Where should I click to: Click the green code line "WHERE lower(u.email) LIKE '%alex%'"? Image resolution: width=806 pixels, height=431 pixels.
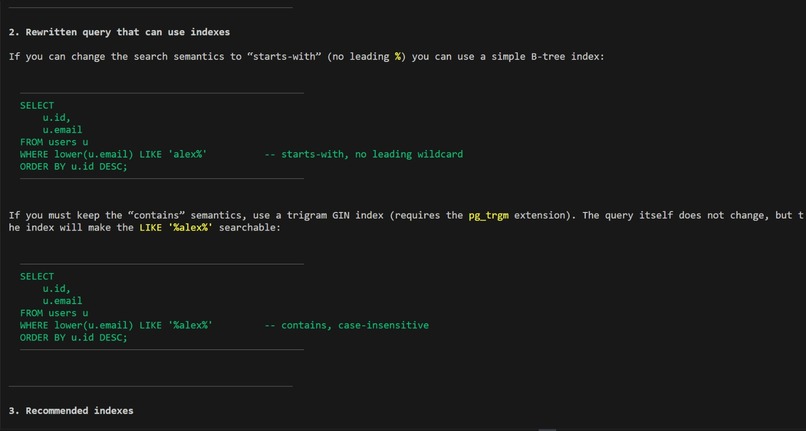point(116,325)
